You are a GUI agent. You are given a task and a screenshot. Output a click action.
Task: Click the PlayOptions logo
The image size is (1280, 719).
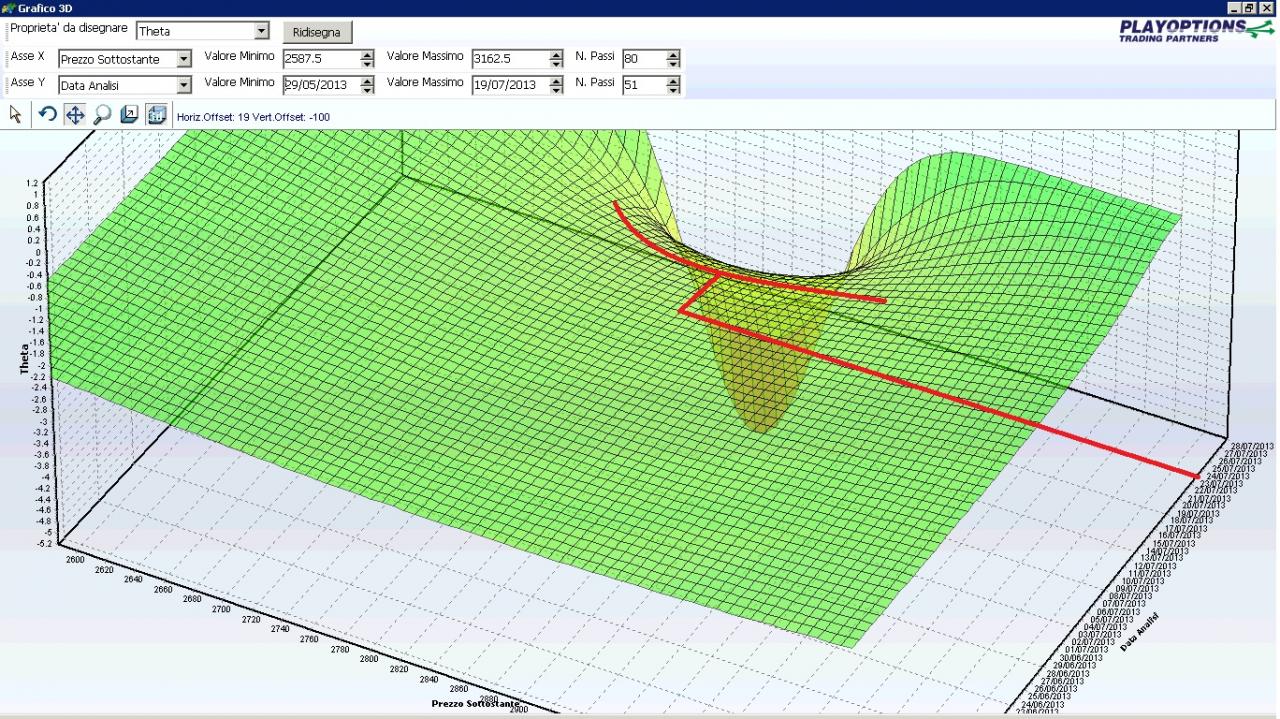tap(1196, 30)
